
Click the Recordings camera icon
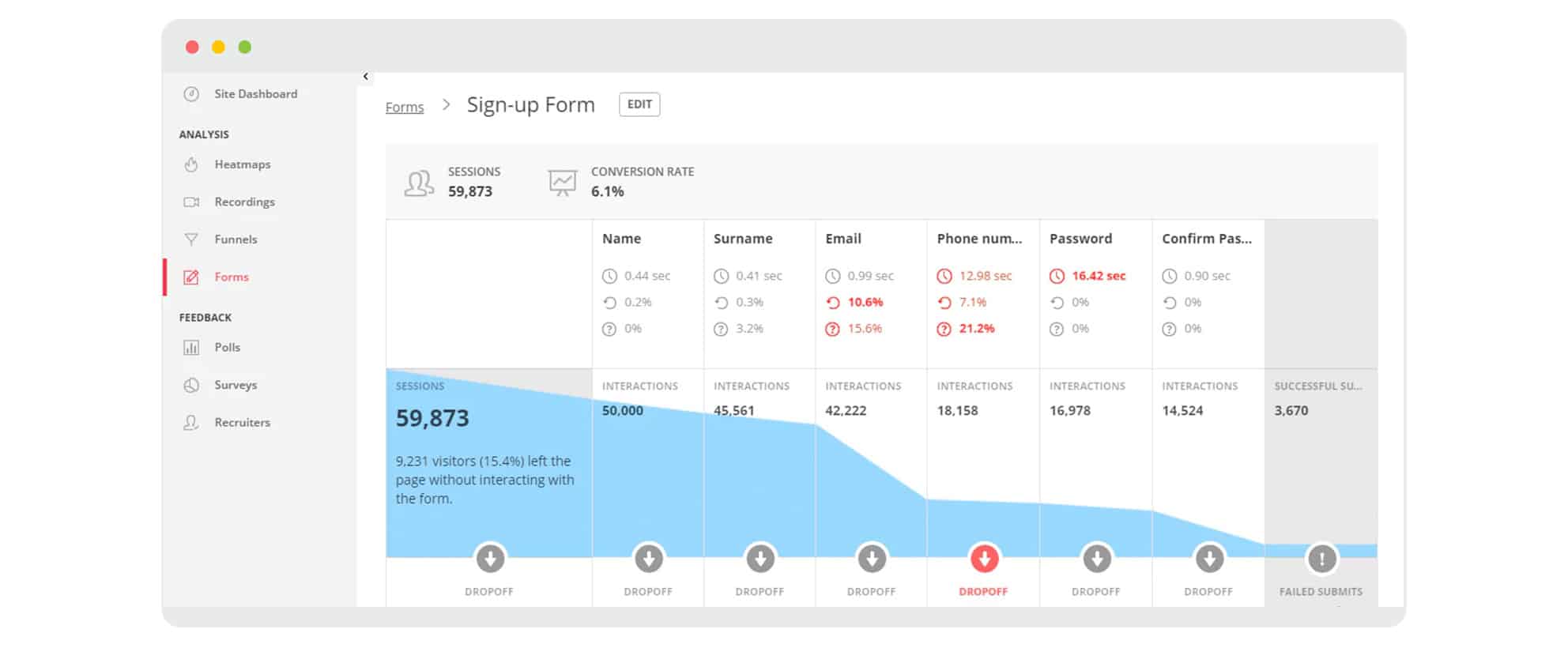[x=191, y=202]
